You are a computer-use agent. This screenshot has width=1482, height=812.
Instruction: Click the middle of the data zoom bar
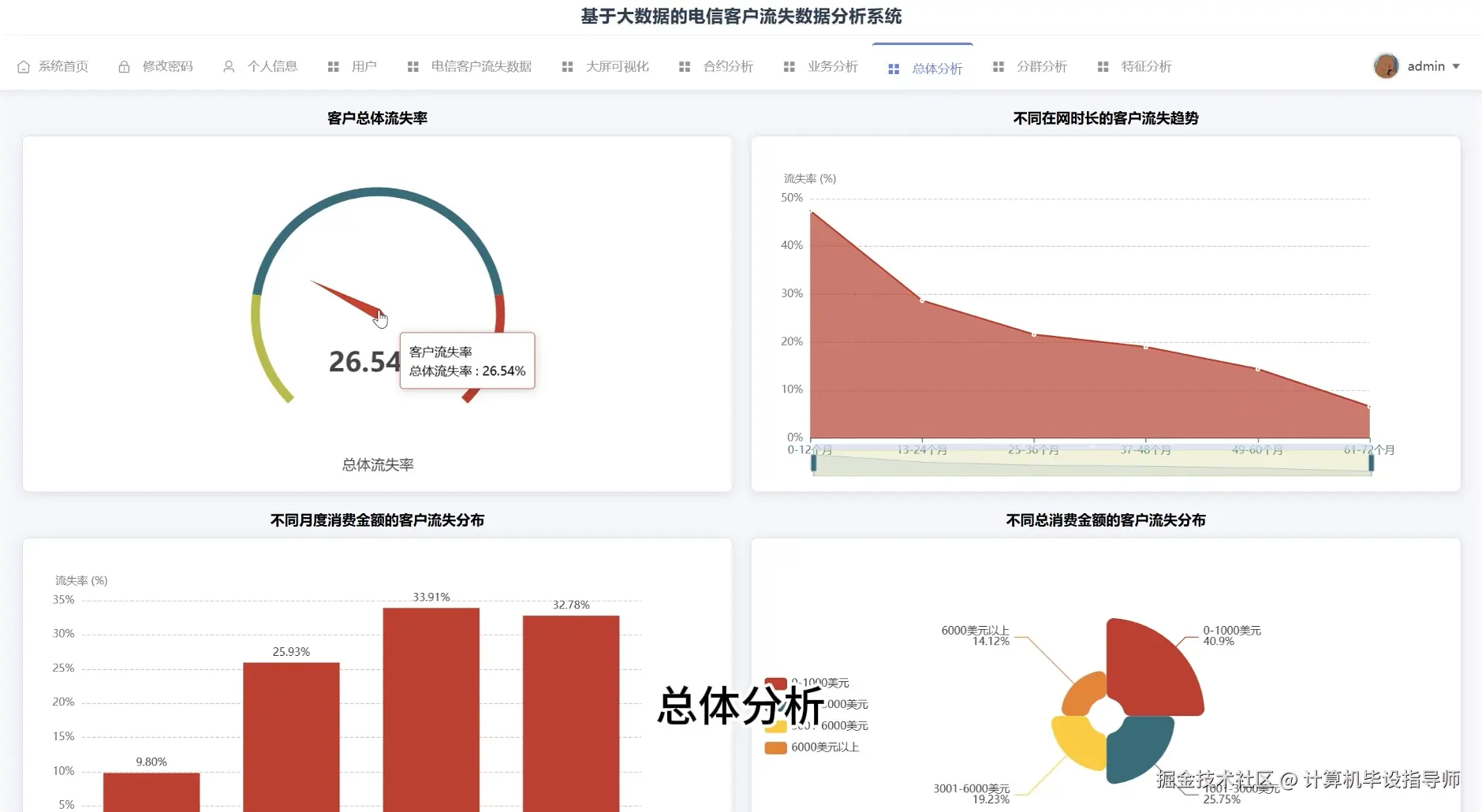[x=1092, y=463]
